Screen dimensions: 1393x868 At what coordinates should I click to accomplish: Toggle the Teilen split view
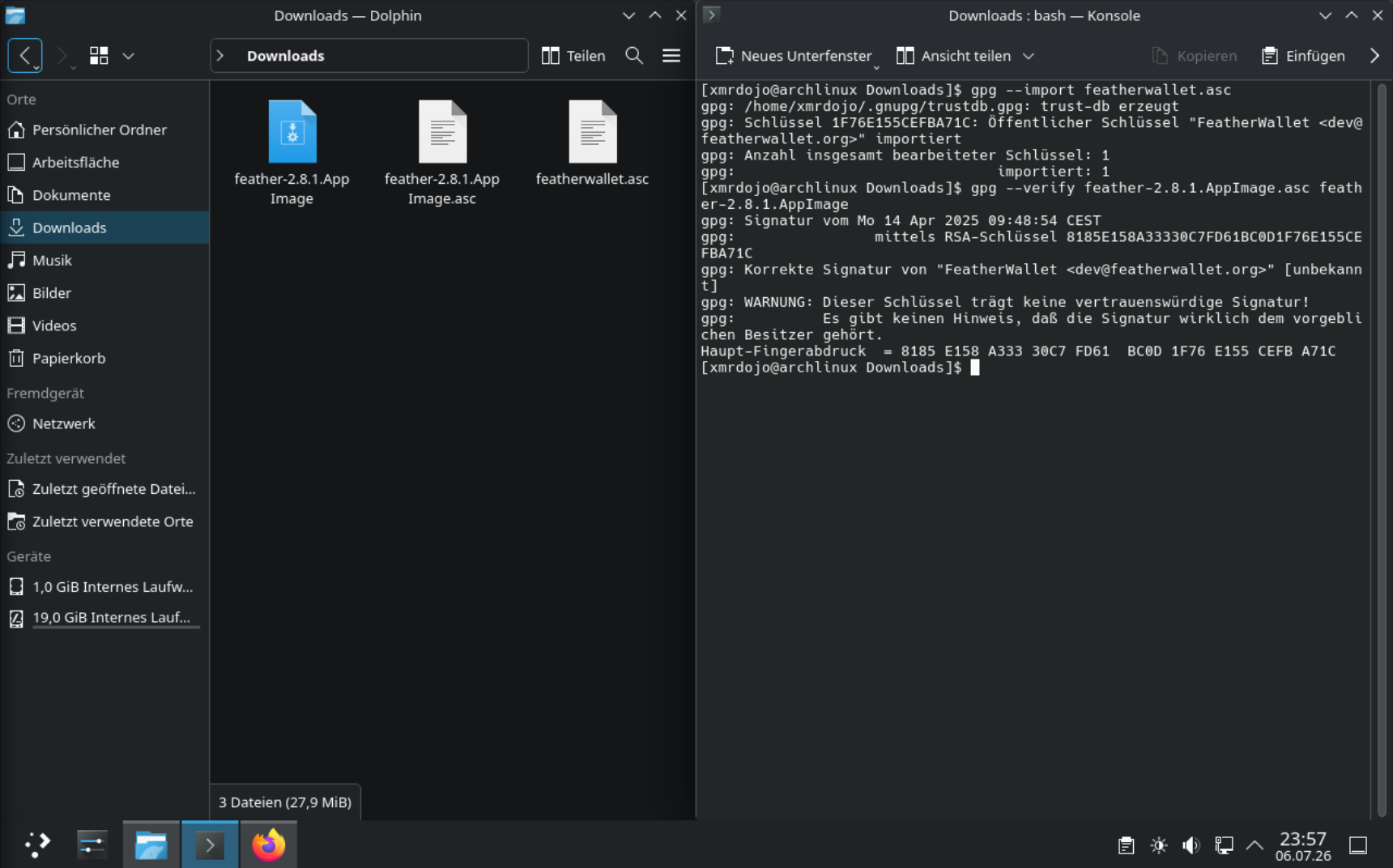coord(573,56)
